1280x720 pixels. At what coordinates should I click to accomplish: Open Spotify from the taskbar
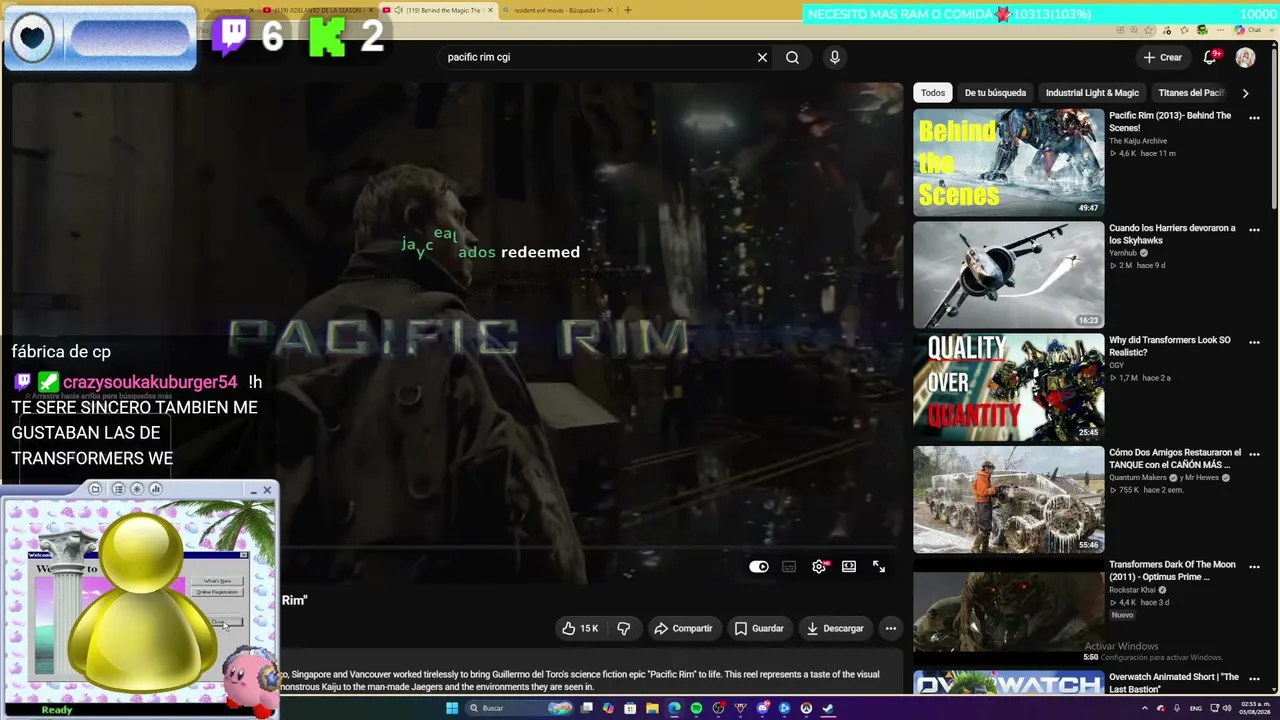(x=696, y=708)
